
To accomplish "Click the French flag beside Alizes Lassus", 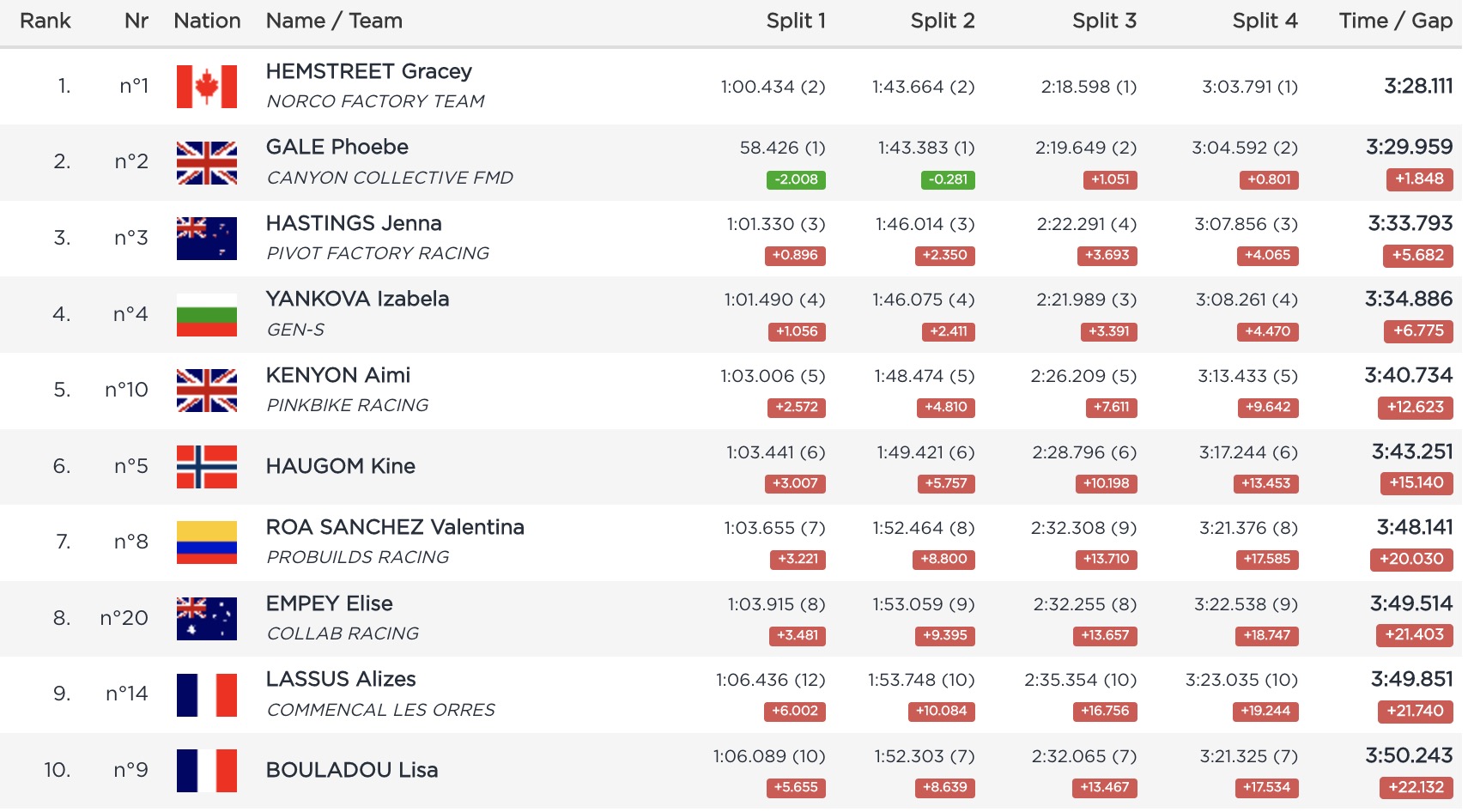I will click(x=206, y=694).
